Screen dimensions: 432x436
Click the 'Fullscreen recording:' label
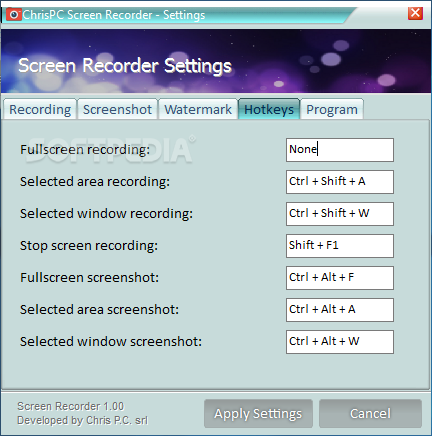85,150
